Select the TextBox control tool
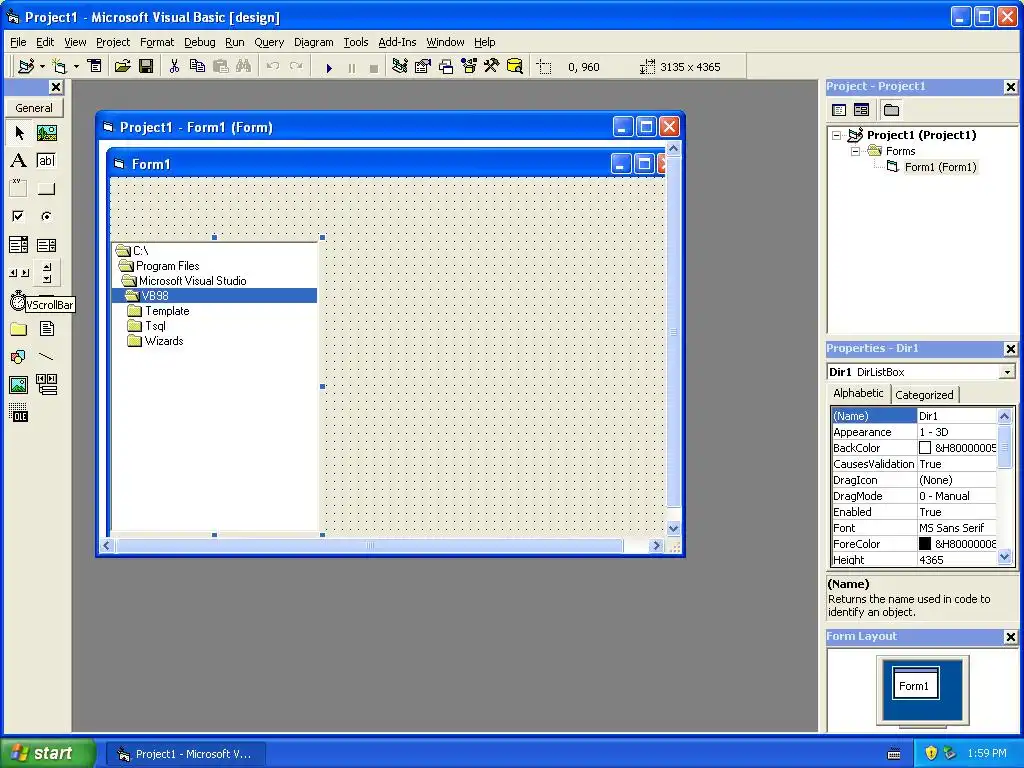This screenshot has width=1024, height=768. [x=46, y=161]
